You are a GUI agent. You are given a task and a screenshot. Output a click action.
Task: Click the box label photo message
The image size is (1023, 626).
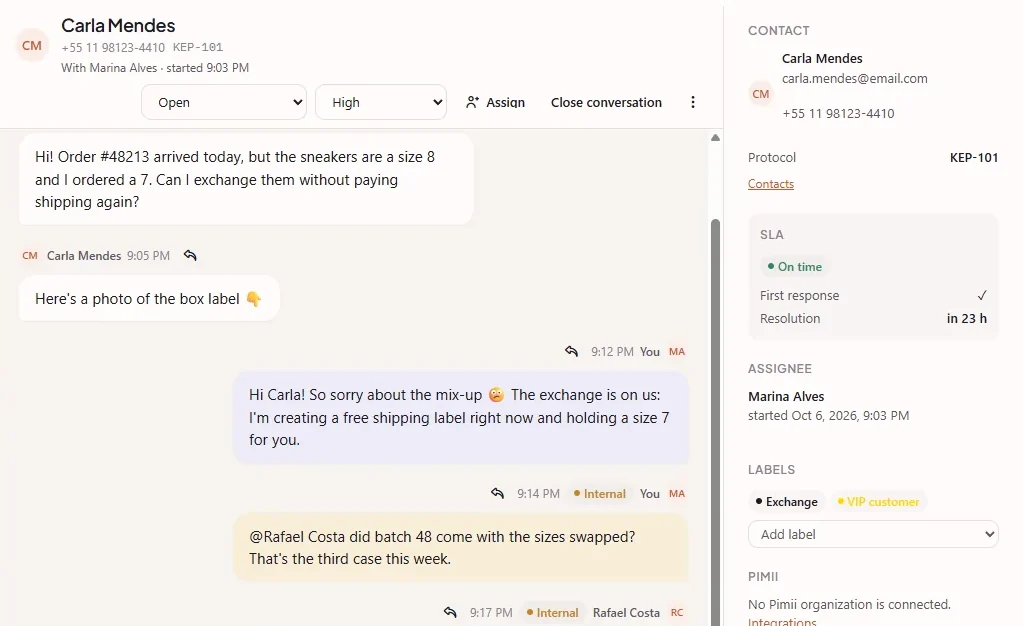149,299
